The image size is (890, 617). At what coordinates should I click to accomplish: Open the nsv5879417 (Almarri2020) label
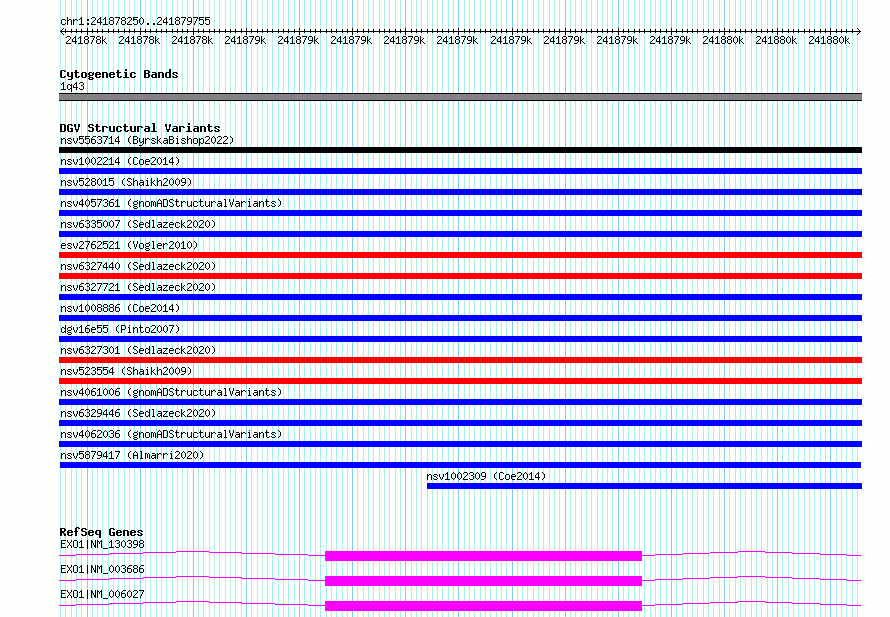132,455
